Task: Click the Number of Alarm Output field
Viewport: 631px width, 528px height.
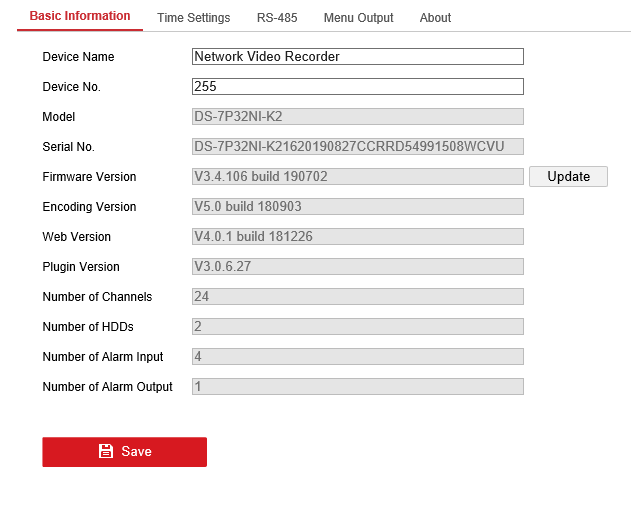Action: (357, 387)
